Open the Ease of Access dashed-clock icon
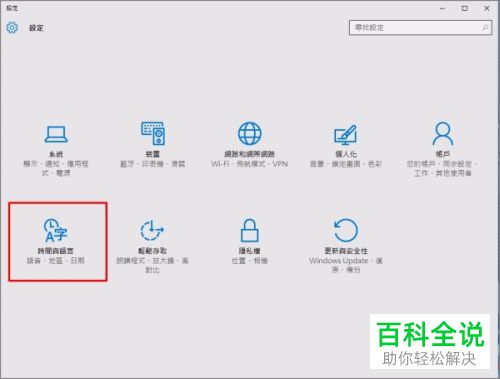 152,230
